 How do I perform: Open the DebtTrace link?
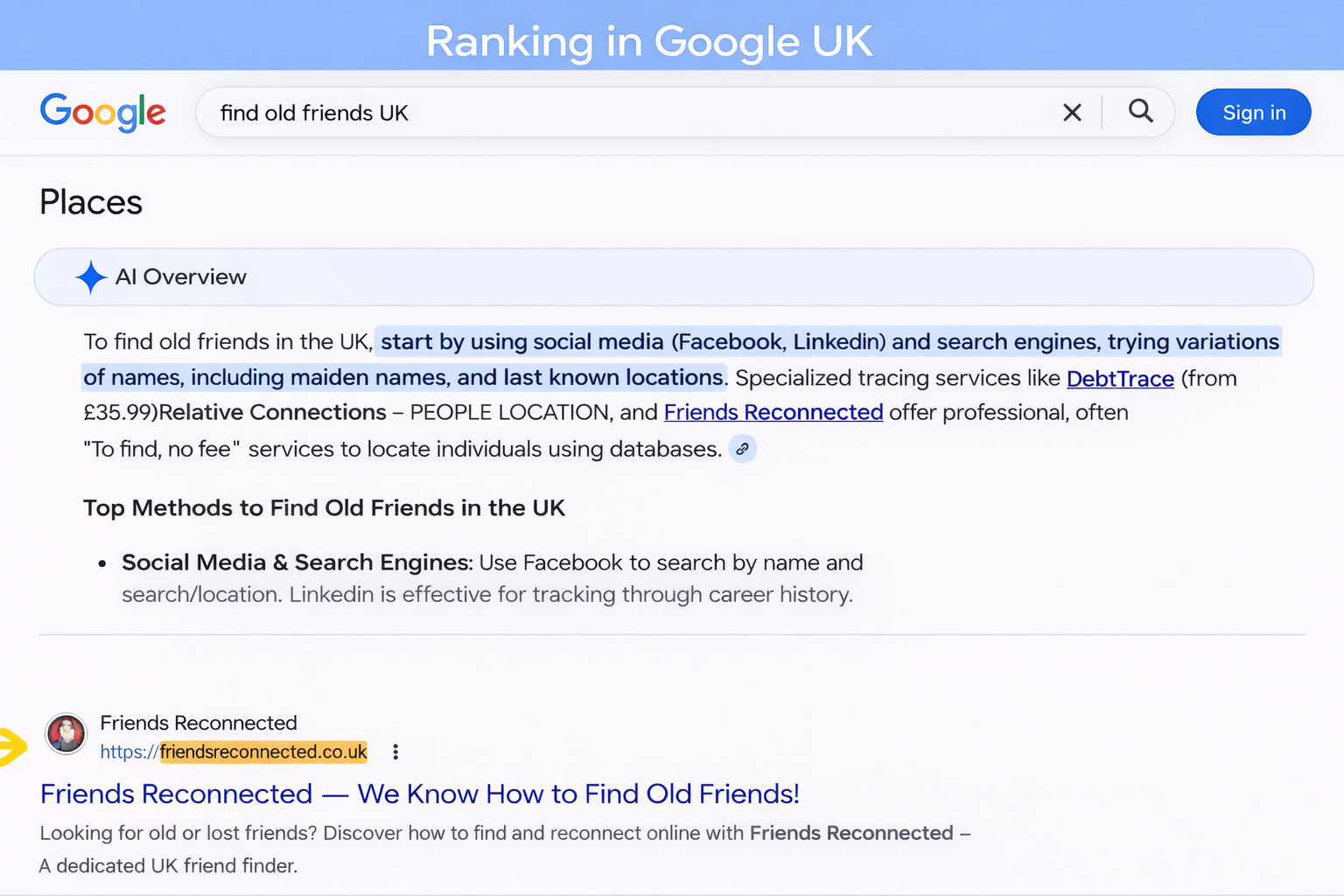(x=1119, y=379)
